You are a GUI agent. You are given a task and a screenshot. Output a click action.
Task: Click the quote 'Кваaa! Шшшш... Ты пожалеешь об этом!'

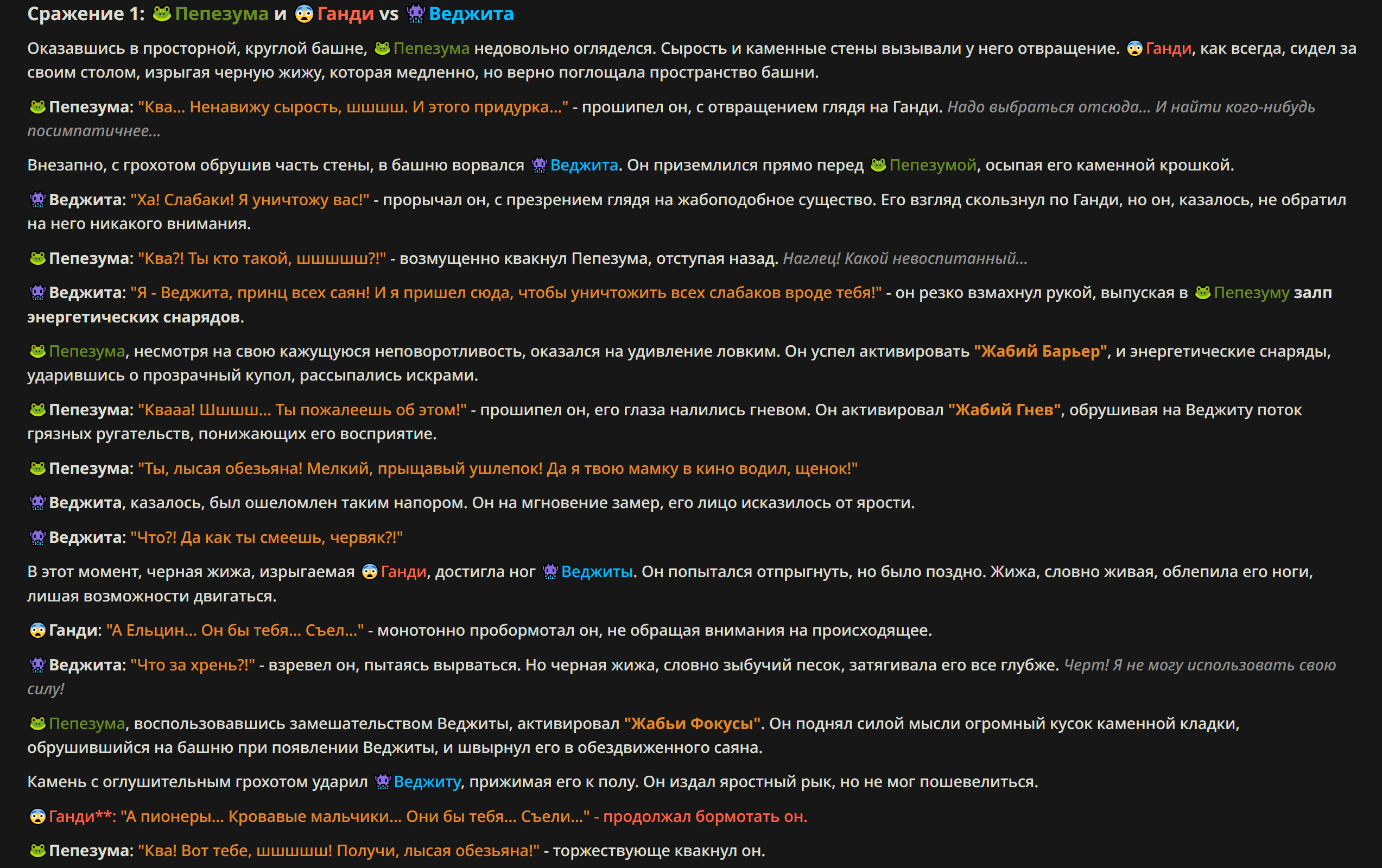click(302, 410)
